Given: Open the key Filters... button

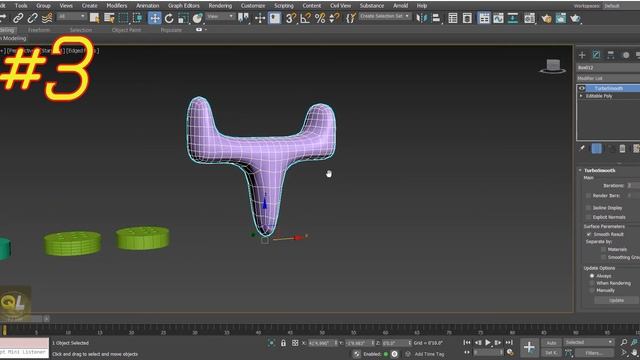Looking at the screenshot, I should tap(594, 353).
